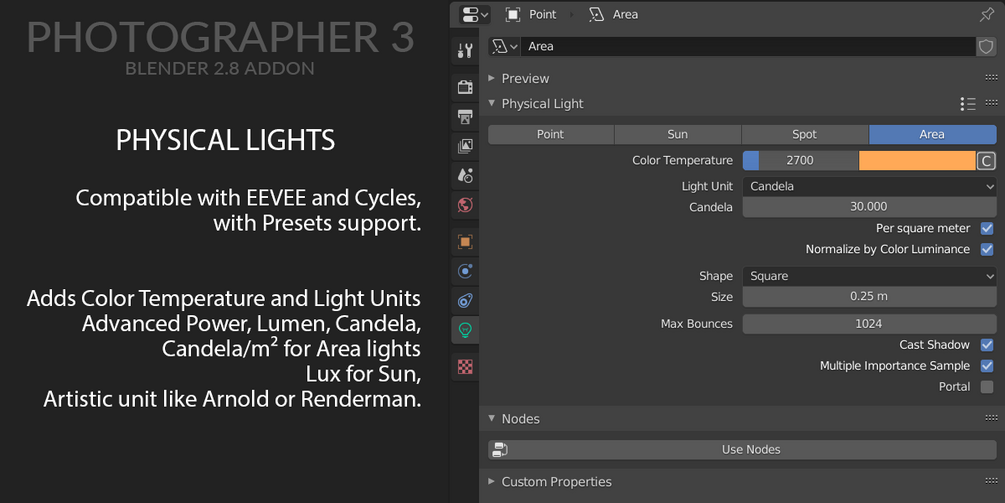Enable the Portal checkbox

987,387
